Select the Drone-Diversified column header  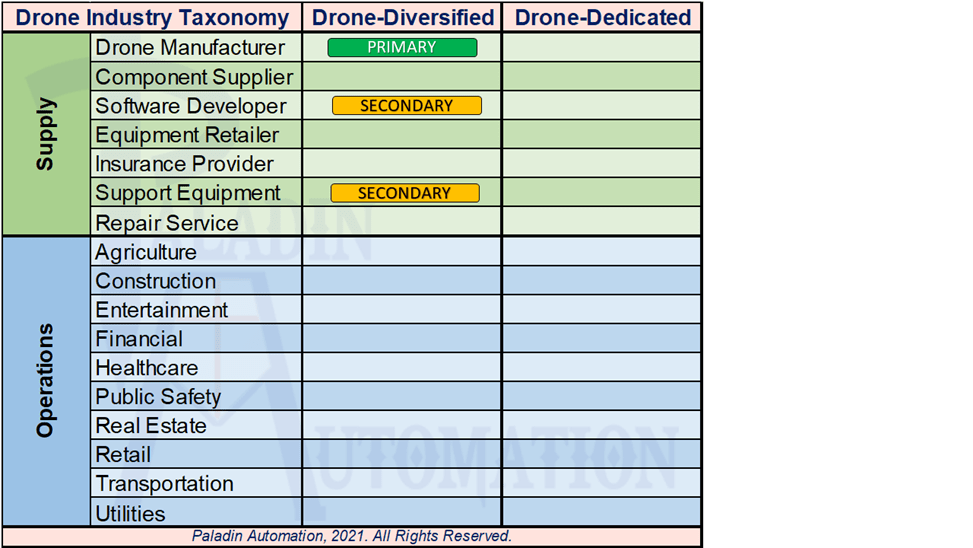pyautogui.click(x=403, y=17)
